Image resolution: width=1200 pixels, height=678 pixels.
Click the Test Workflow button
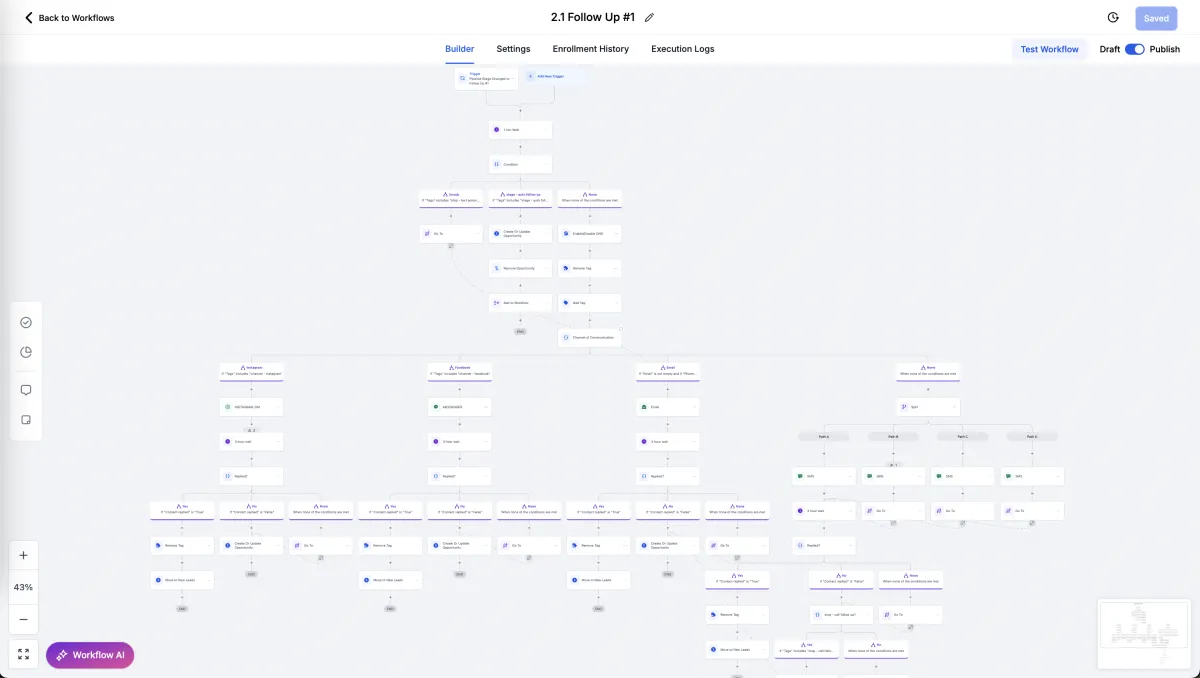click(x=1049, y=49)
